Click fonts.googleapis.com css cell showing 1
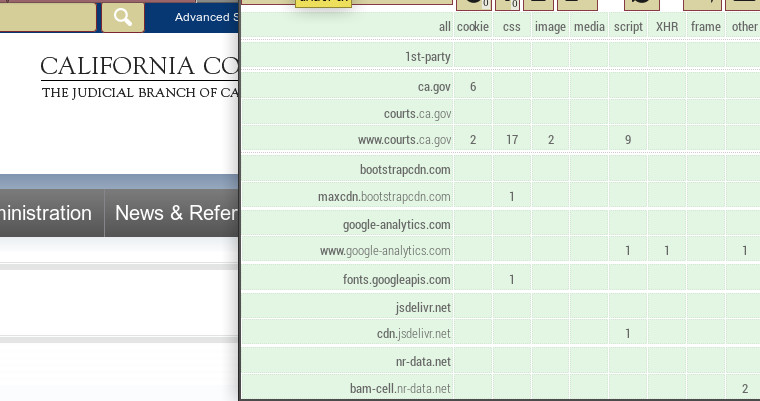The width and height of the screenshot is (760, 401). pos(512,279)
